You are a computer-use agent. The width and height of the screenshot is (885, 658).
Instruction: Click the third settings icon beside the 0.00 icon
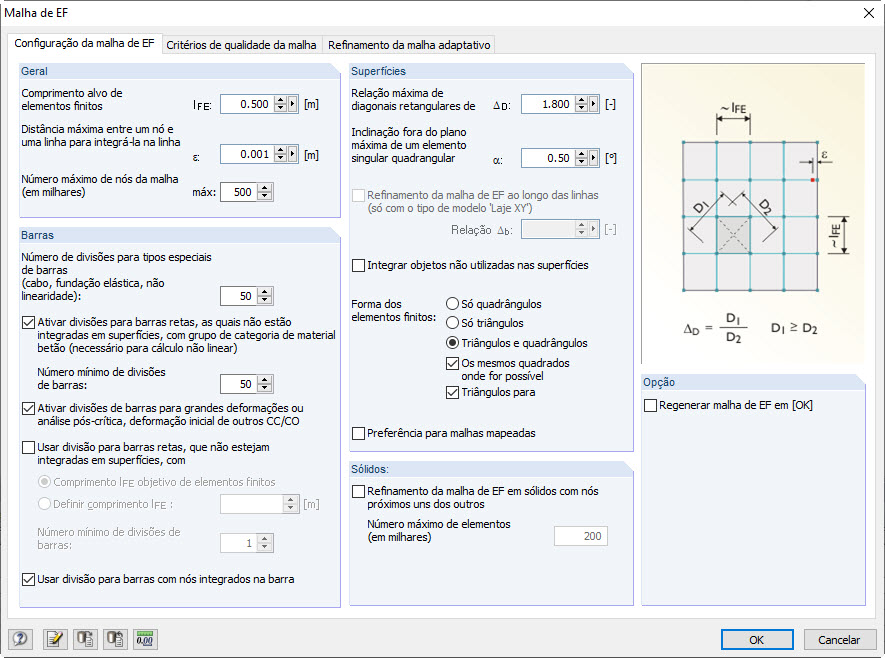115,639
